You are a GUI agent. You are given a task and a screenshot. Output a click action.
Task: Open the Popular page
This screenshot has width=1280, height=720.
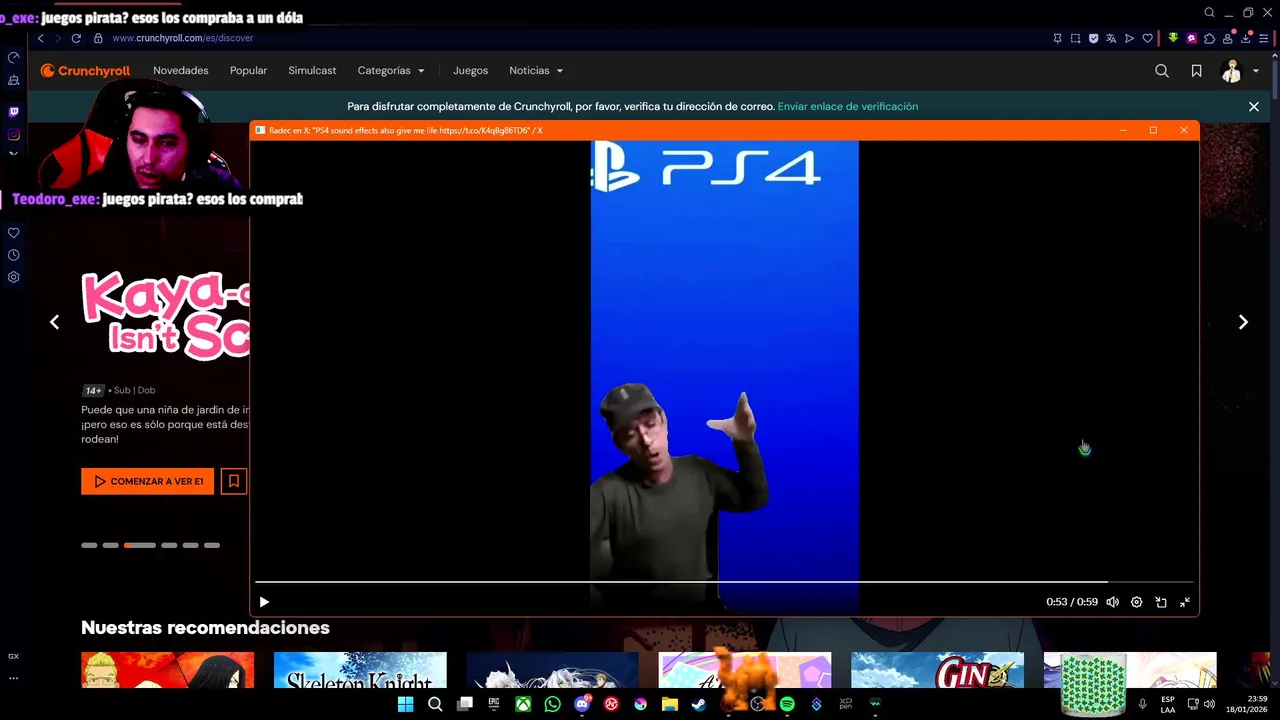click(x=248, y=71)
